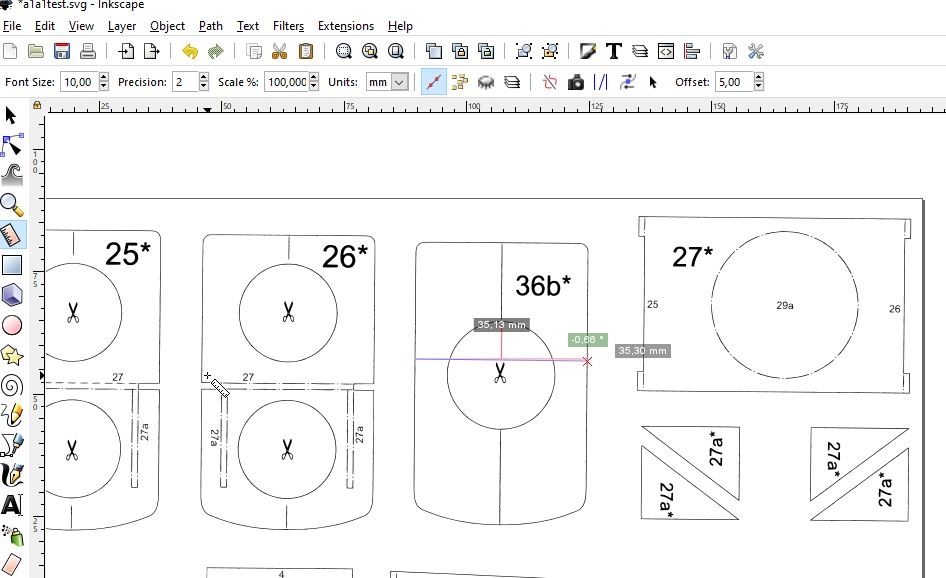Activate the Zoom tool in toolbox

[12, 205]
